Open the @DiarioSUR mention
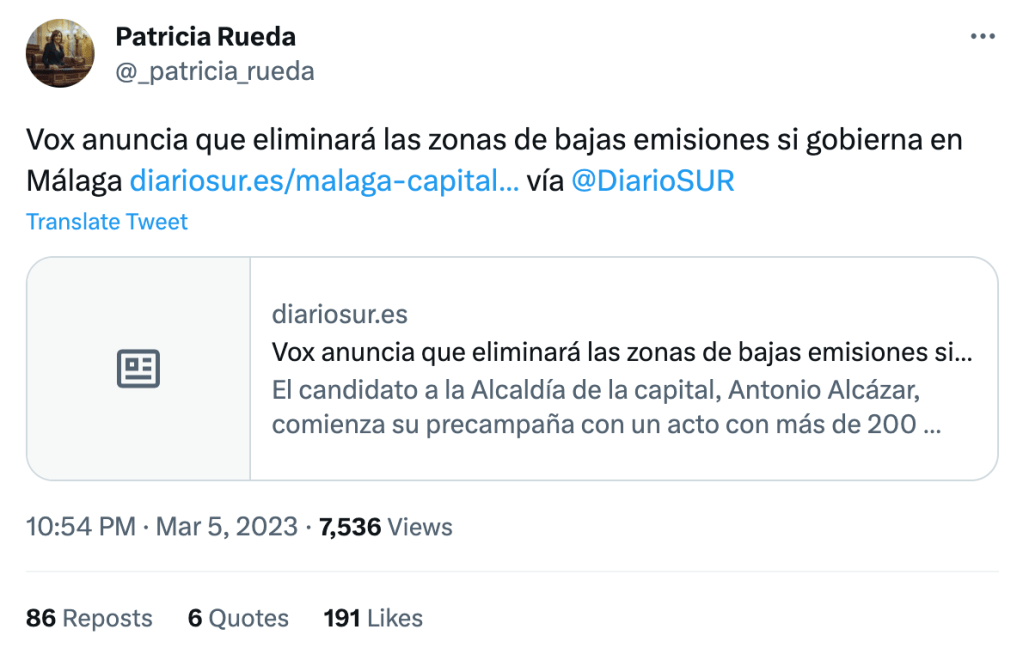 (652, 181)
